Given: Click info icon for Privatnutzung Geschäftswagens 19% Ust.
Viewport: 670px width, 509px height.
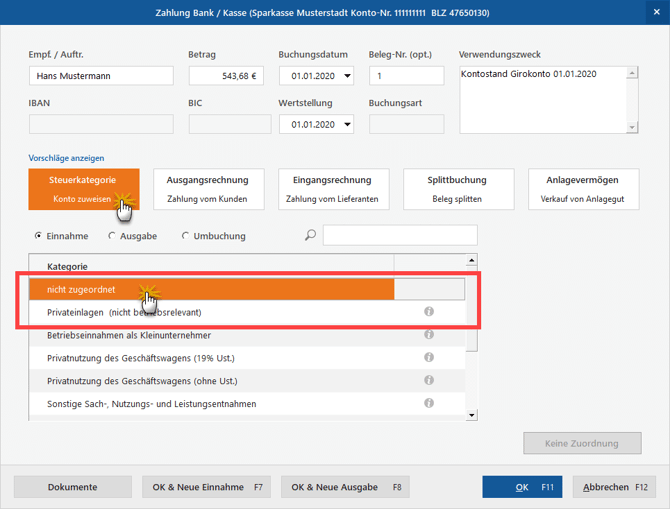Looking at the screenshot, I should point(429,357).
